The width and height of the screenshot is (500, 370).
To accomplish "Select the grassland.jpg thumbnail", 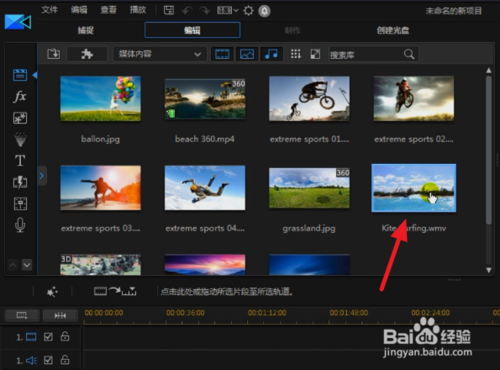I will [309, 188].
